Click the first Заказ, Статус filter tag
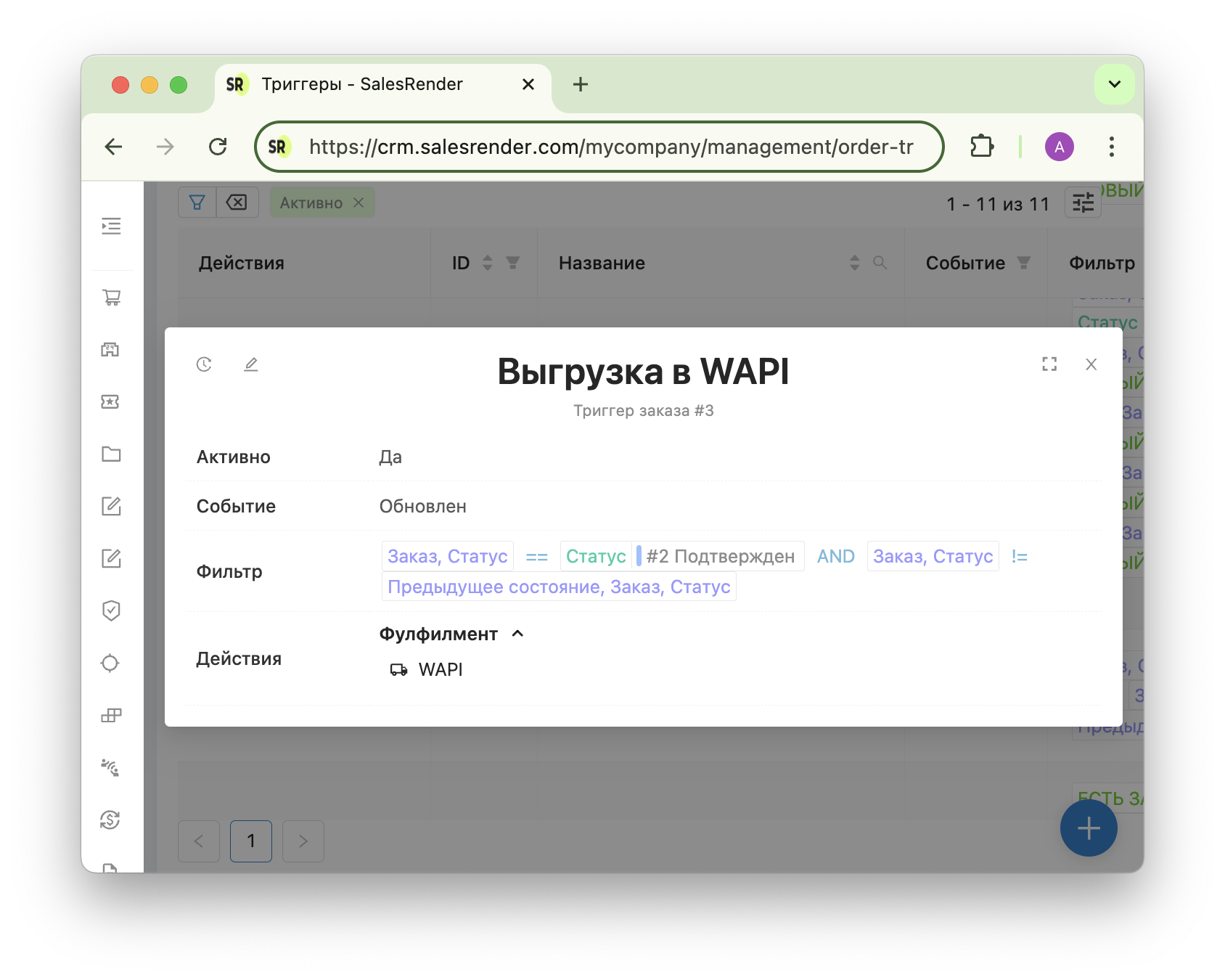This screenshot has height=980, width=1225. [448, 556]
